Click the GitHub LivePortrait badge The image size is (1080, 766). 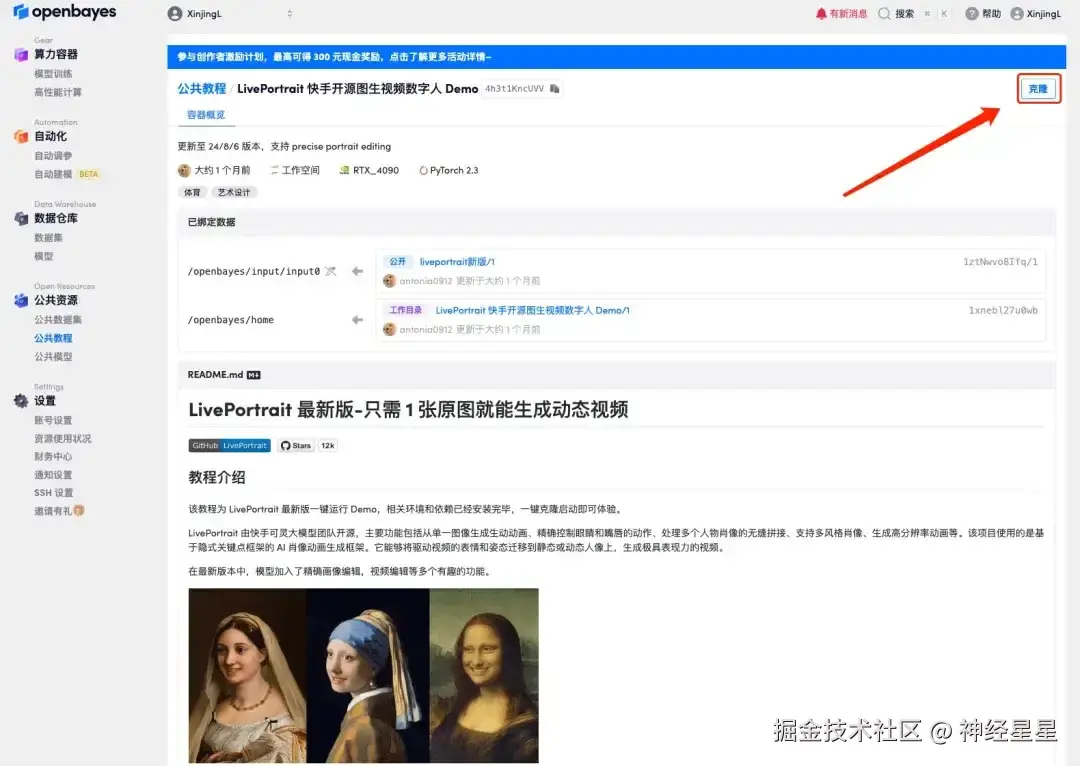[x=229, y=446]
